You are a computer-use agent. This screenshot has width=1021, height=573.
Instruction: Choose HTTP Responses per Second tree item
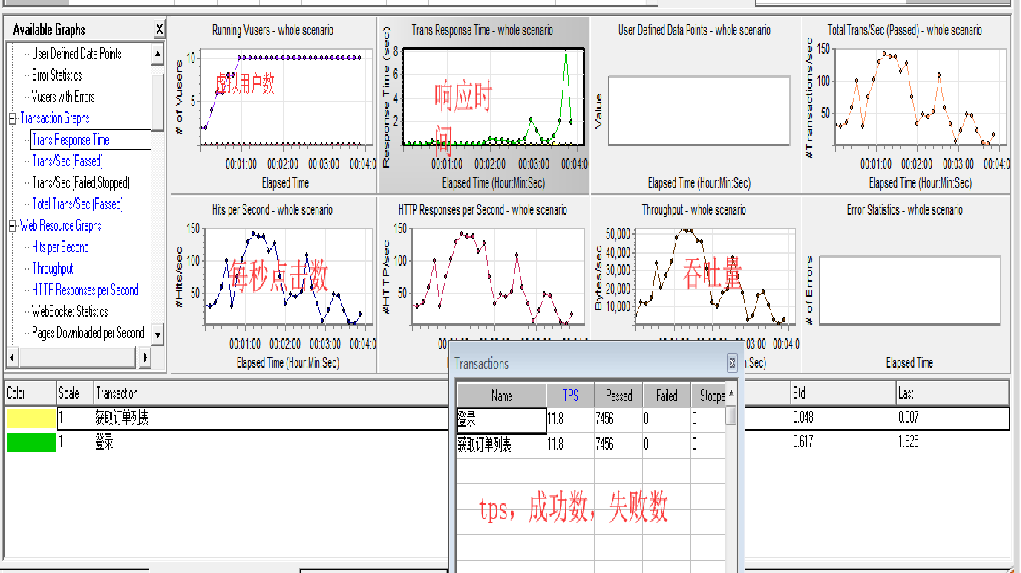click(x=85, y=290)
